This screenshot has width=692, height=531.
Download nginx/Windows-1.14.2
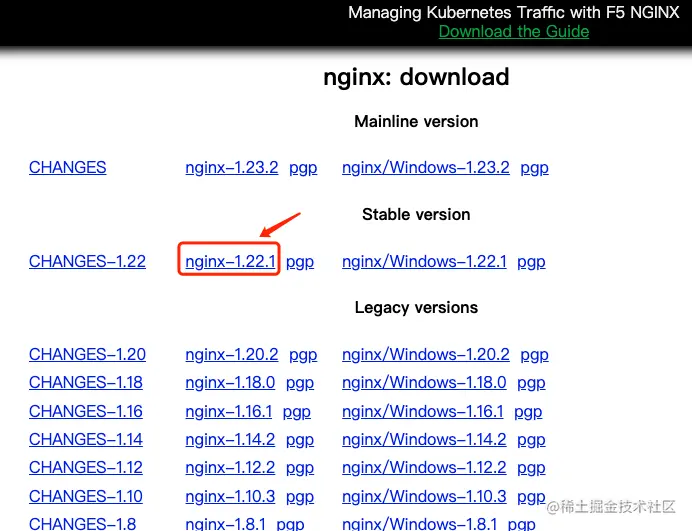pos(424,440)
